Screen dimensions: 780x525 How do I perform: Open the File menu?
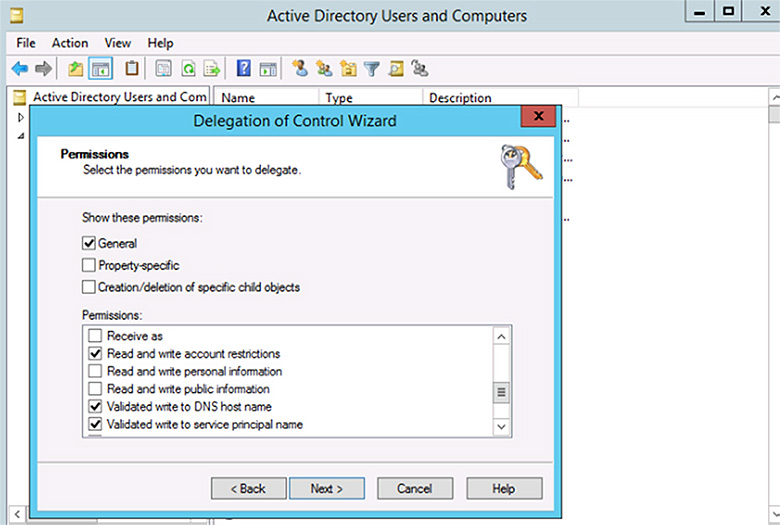click(26, 43)
